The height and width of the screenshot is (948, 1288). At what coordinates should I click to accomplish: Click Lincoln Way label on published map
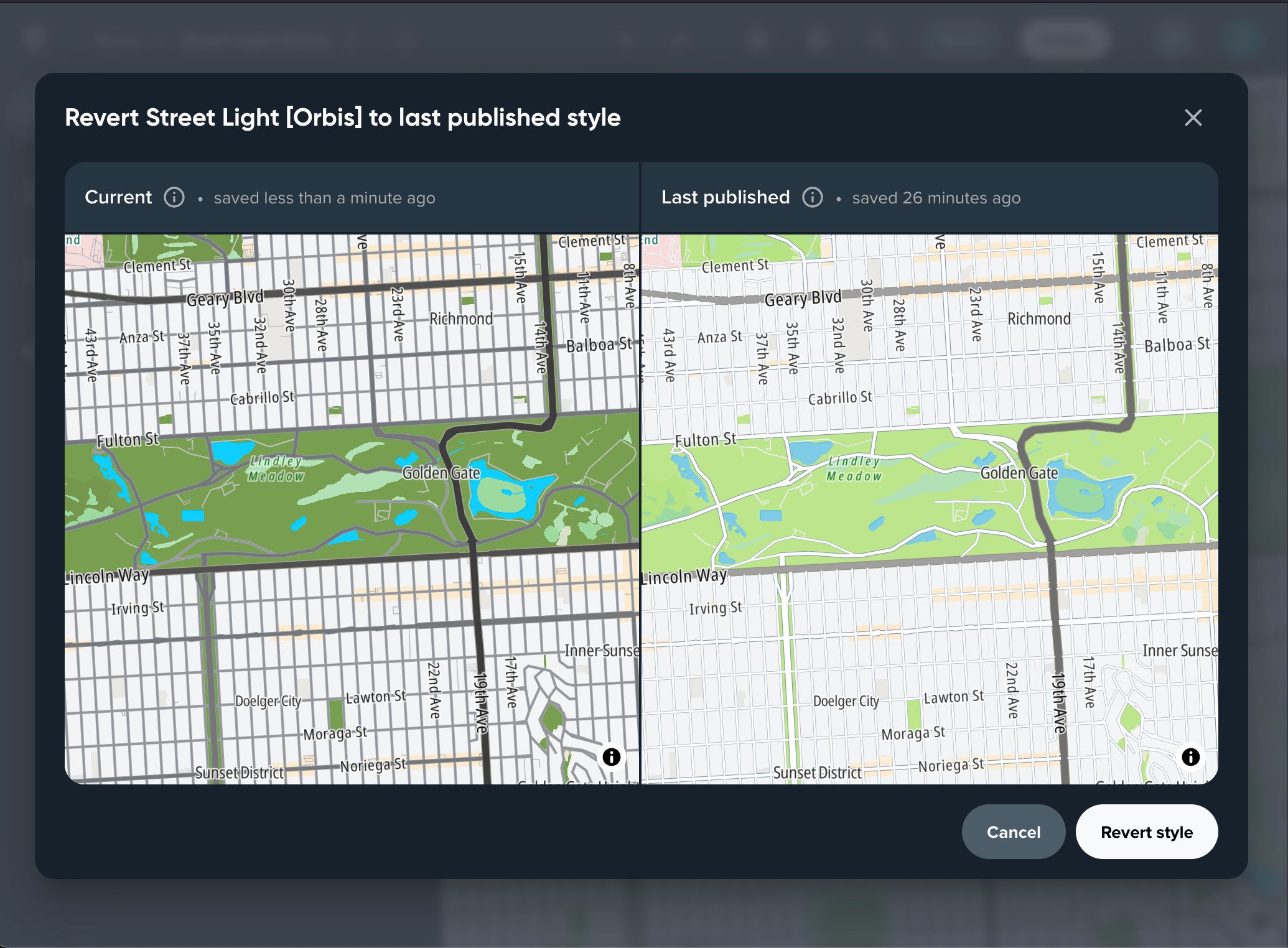tap(684, 576)
